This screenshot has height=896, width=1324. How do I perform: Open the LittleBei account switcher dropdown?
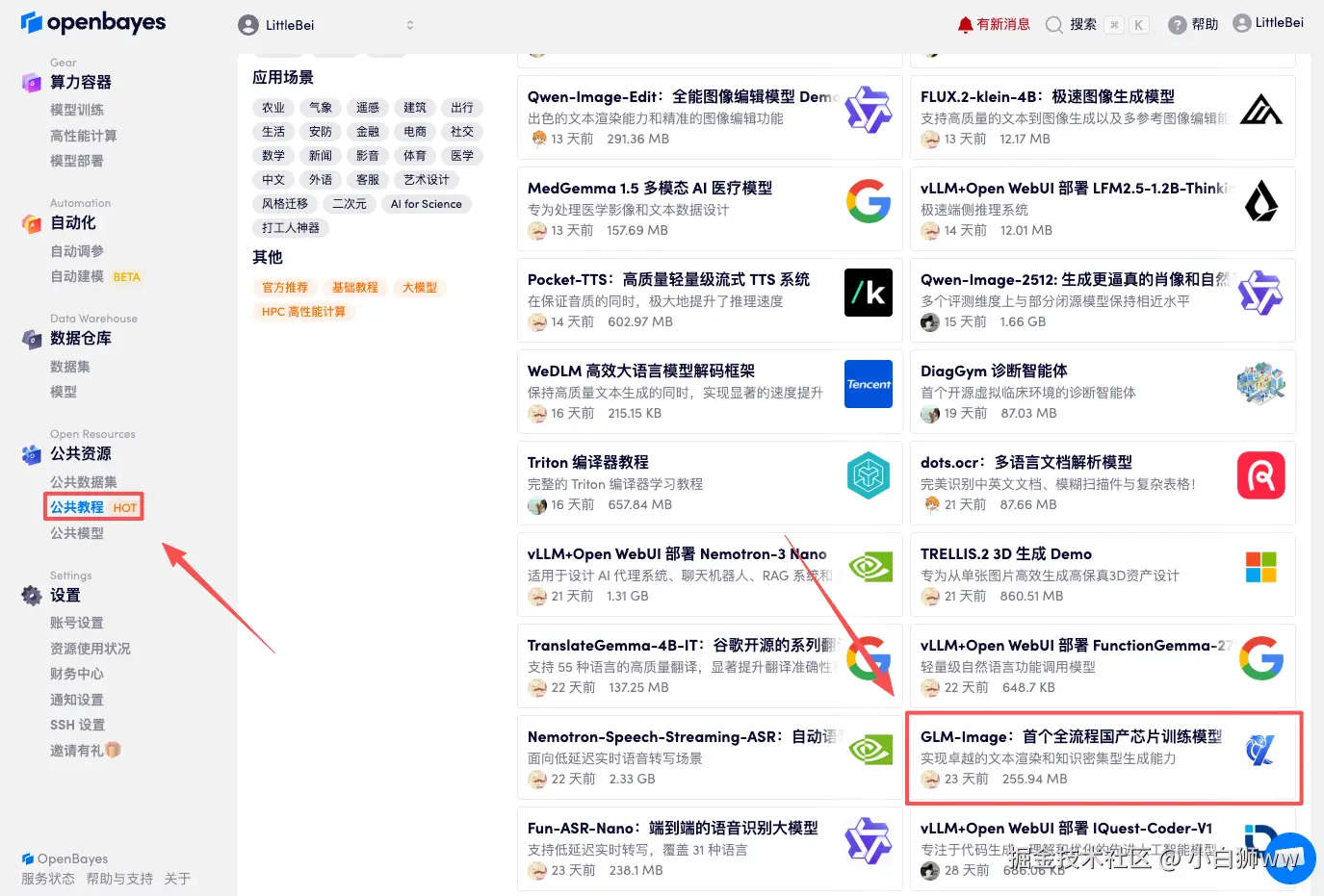[326, 25]
